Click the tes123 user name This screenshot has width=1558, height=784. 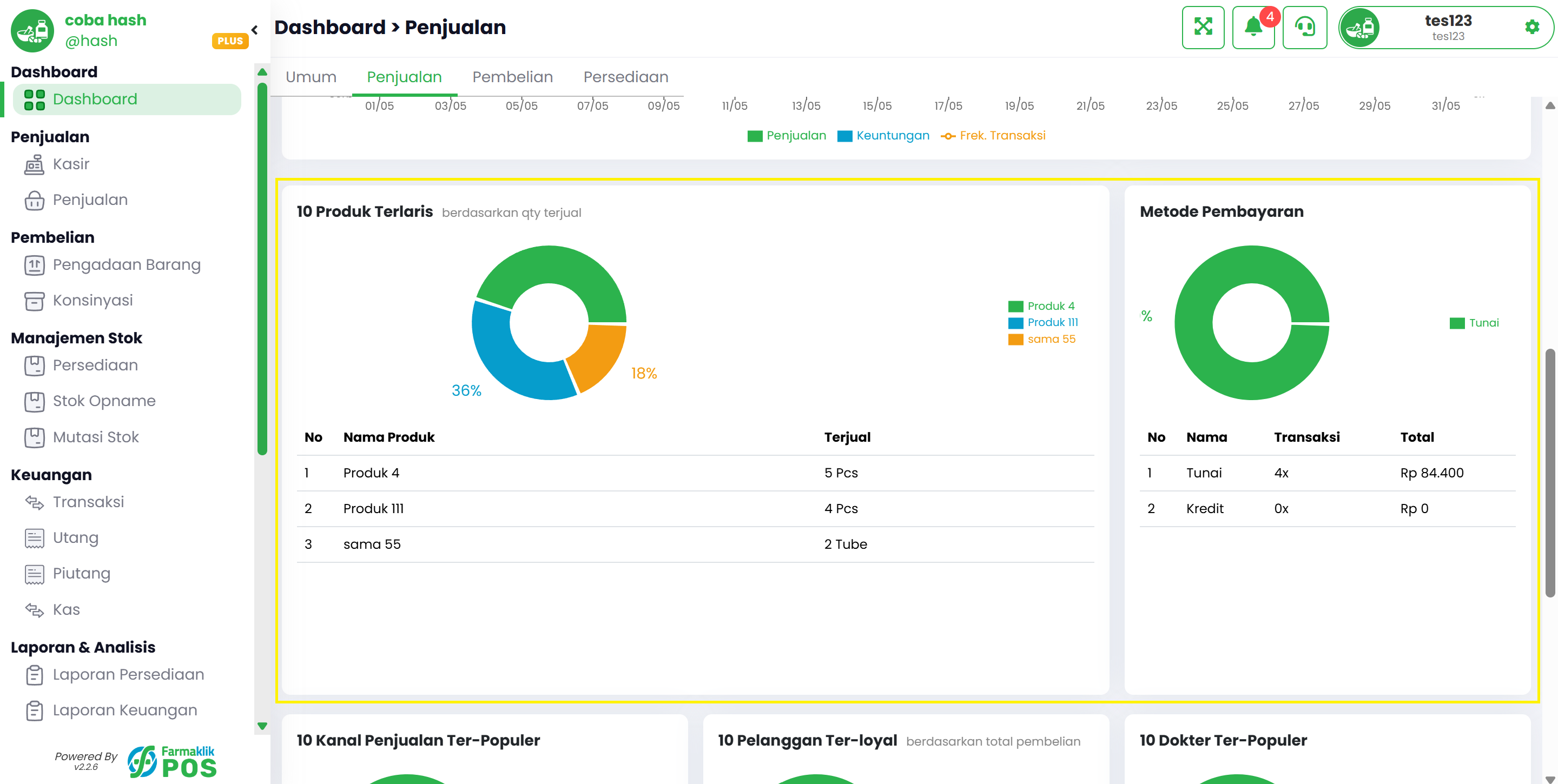pos(1448,21)
